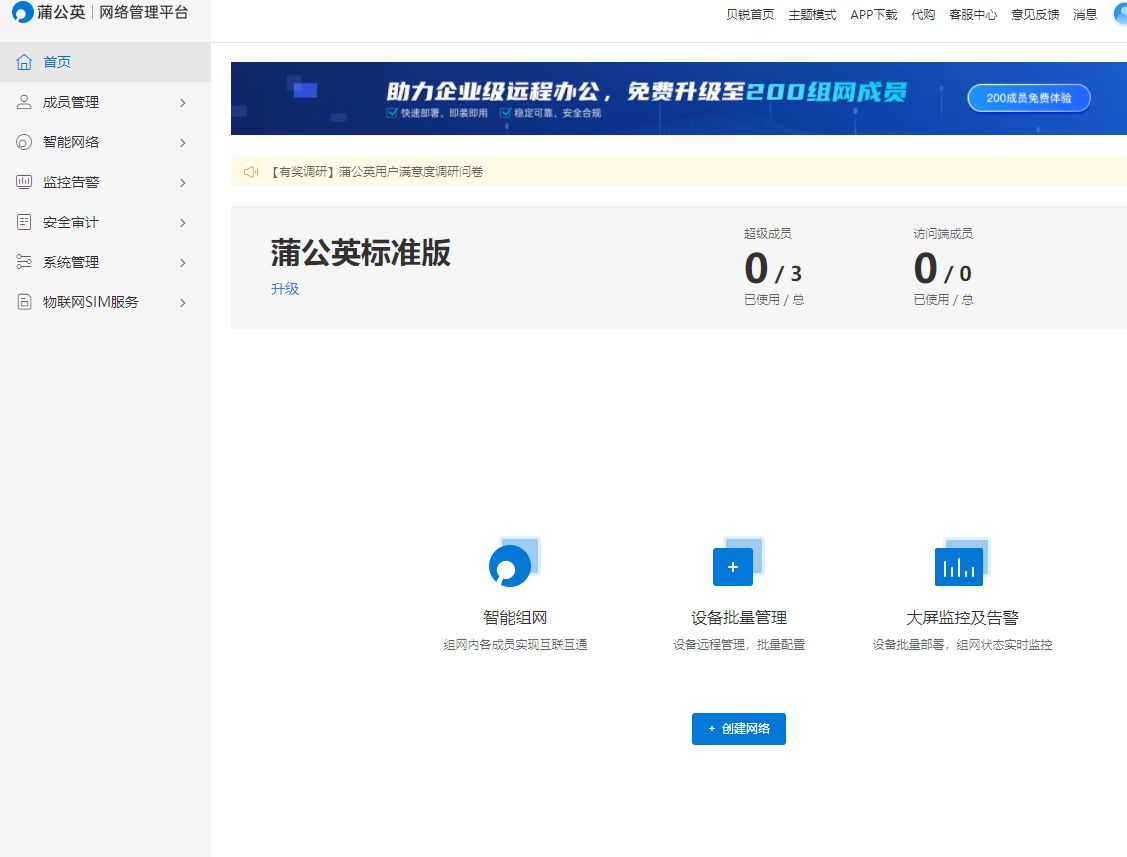Click the 智能组网 feature icon

coord(513,563)
